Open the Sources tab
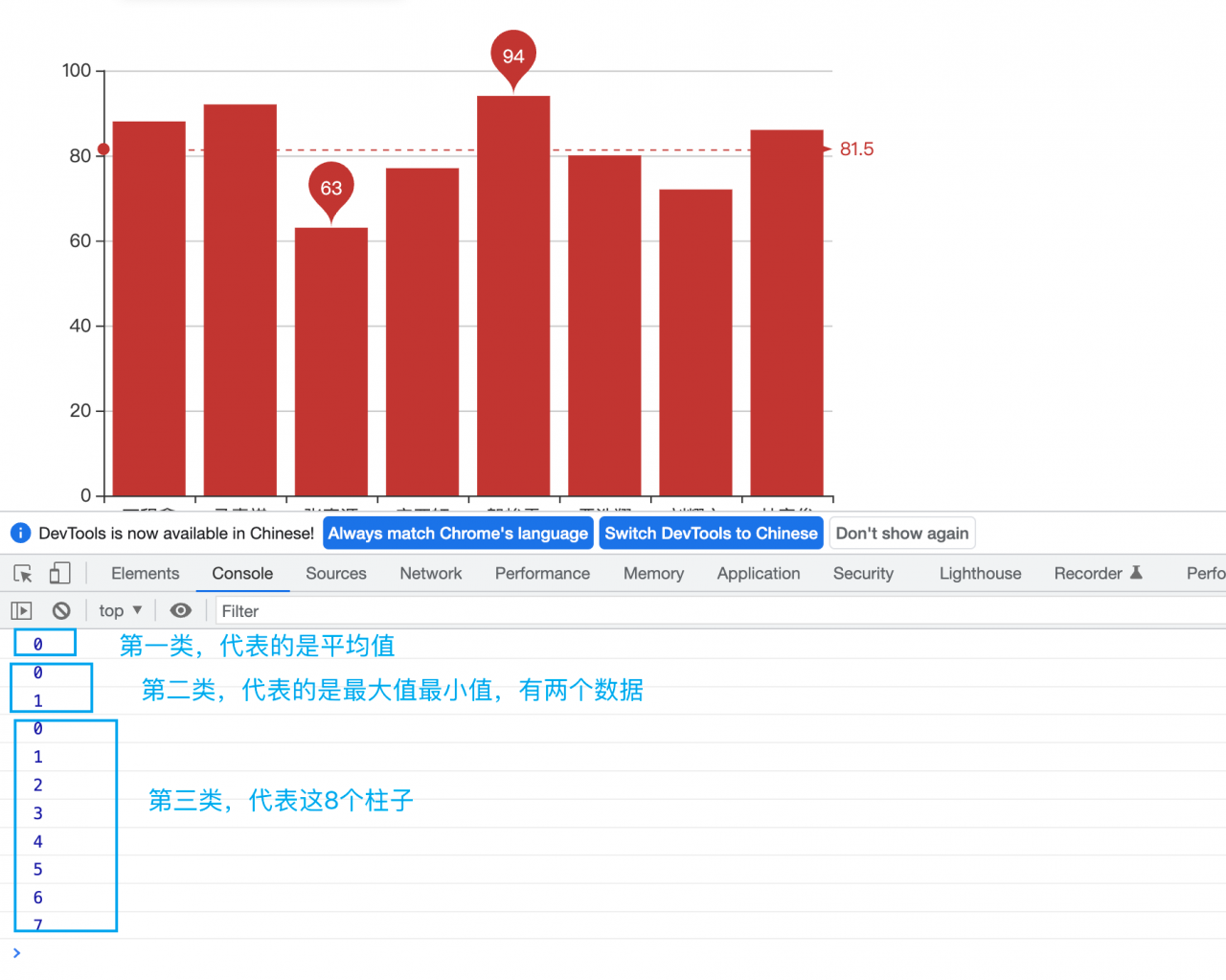The image size is (1226, 980). (336, 573)
